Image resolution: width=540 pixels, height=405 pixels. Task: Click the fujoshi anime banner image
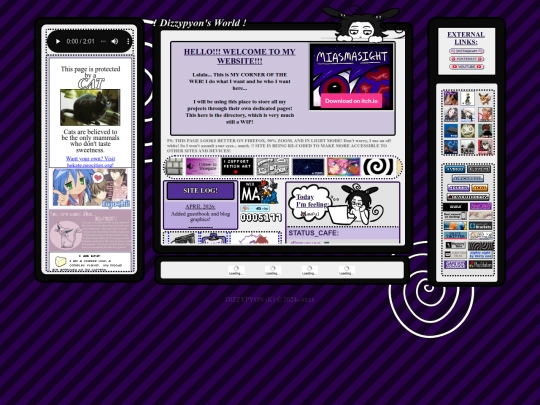(x=90, y=188)
